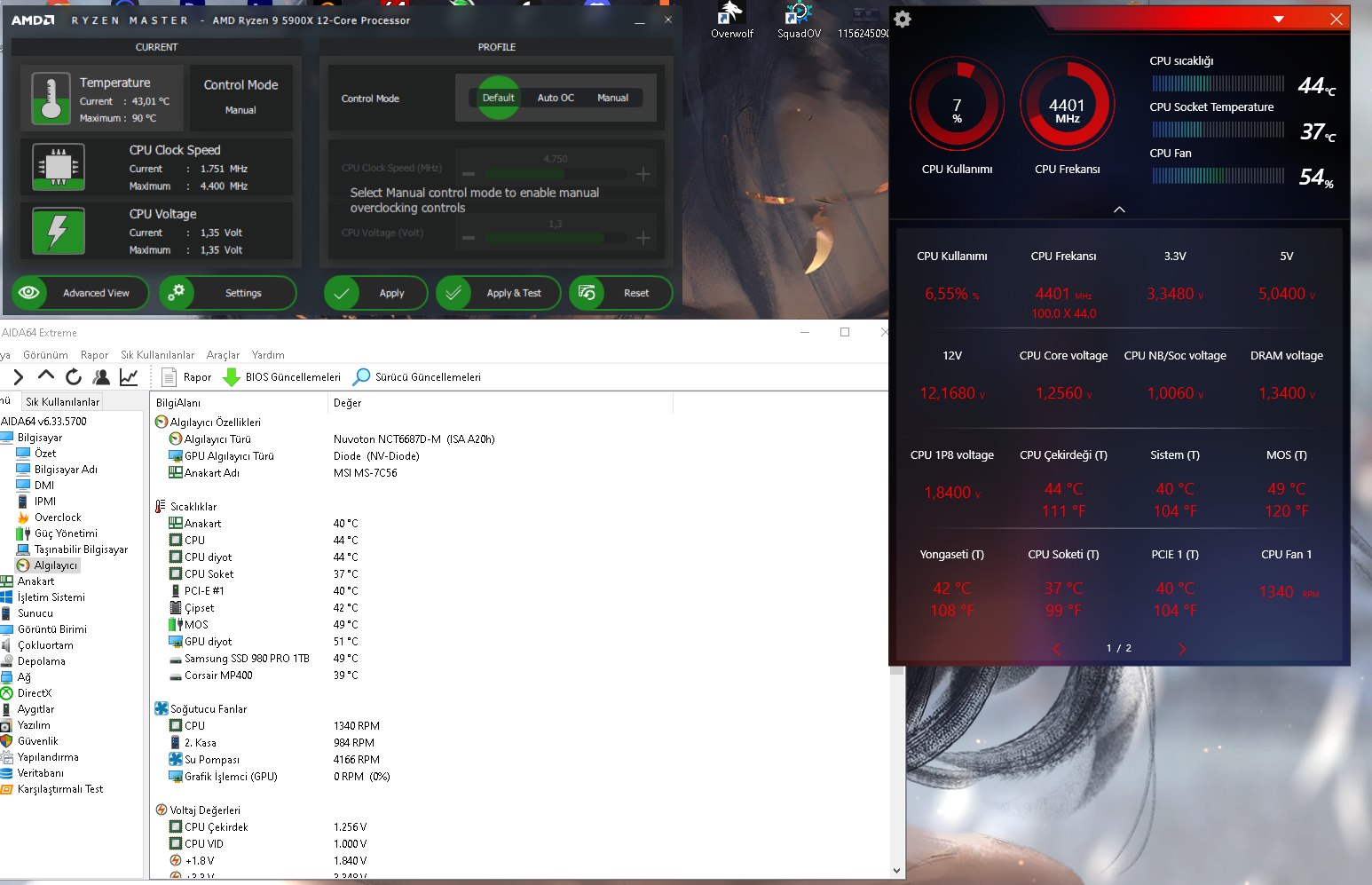Open BIOS Güncellemeleri in AIDA64 toolbar

(282, 377)
